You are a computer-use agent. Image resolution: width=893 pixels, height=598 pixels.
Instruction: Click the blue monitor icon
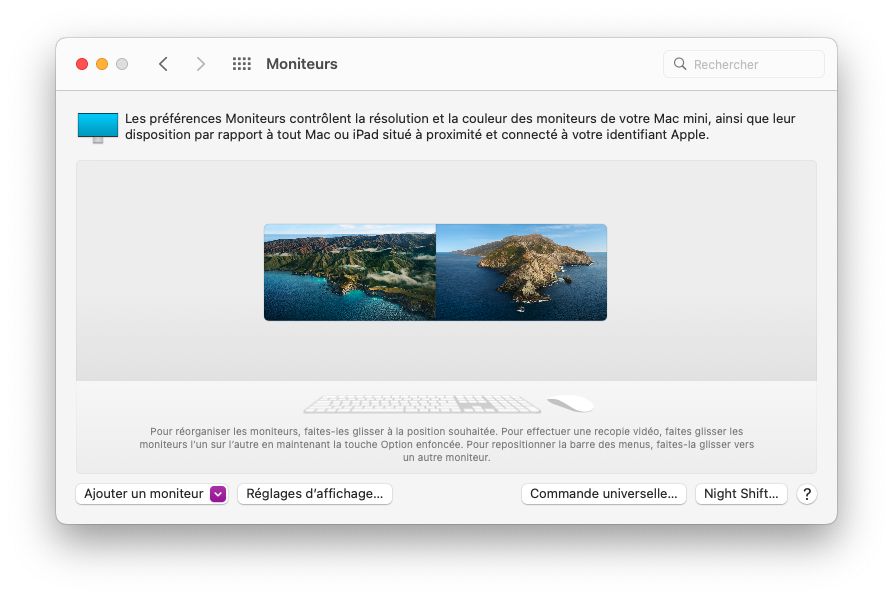point(98,127)
